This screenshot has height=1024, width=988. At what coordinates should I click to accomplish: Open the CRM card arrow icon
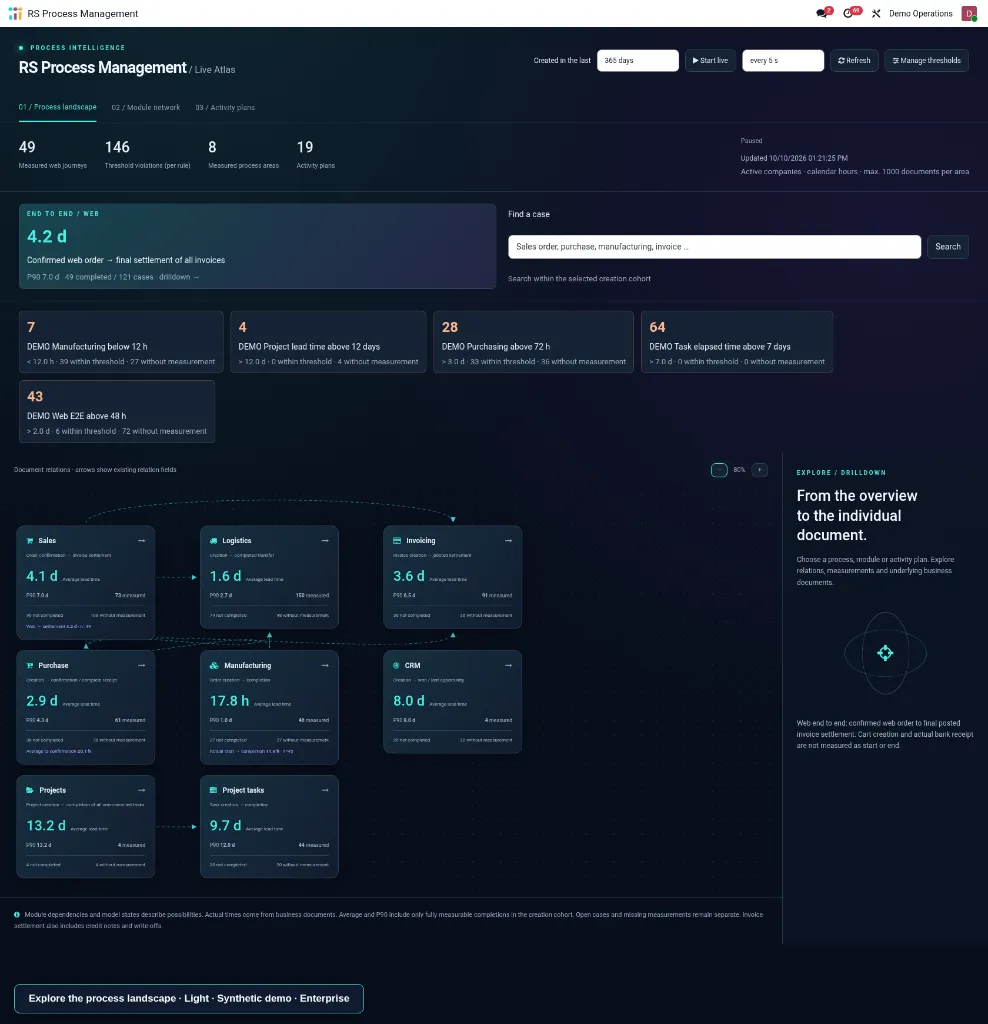(509, 665)
